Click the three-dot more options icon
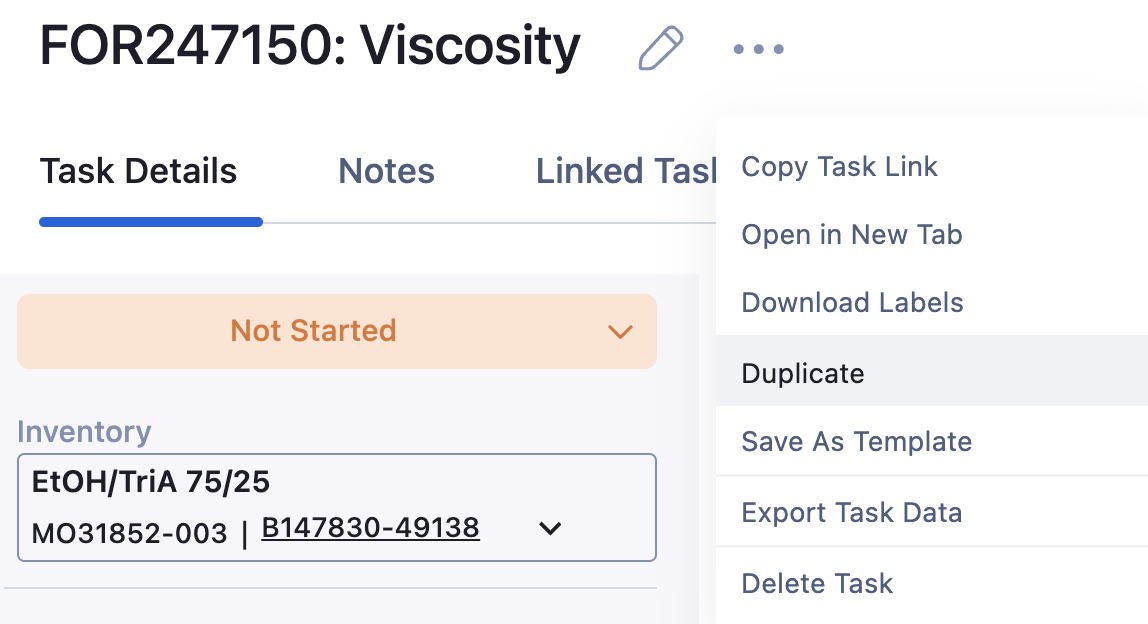The height and width of the screenshot is (624, 1148). [x=758, y=49]
